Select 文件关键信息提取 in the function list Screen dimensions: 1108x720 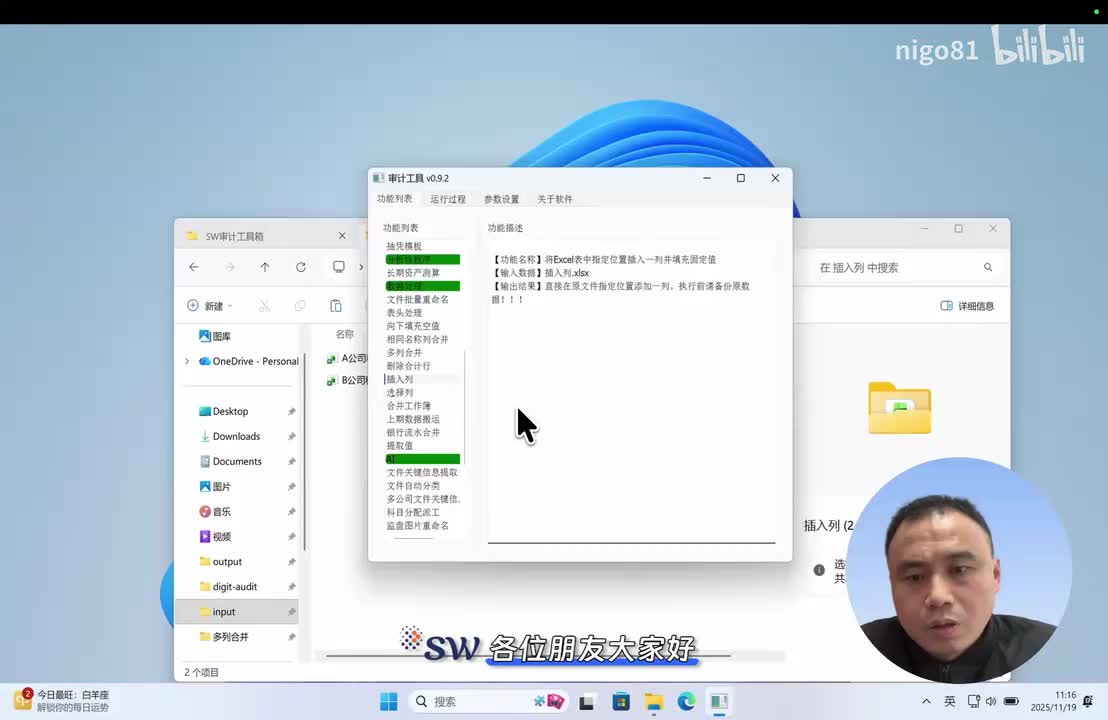422,472
